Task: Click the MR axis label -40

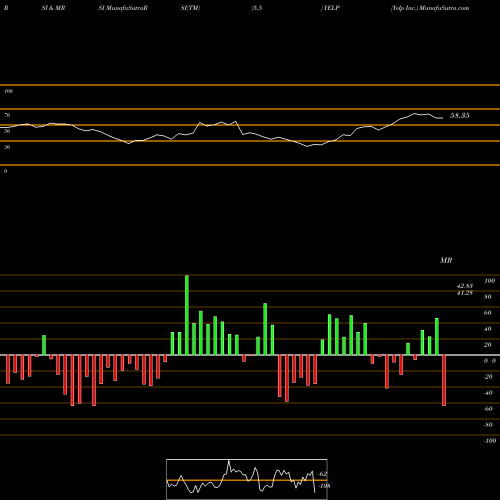Action: coord(488,393)
